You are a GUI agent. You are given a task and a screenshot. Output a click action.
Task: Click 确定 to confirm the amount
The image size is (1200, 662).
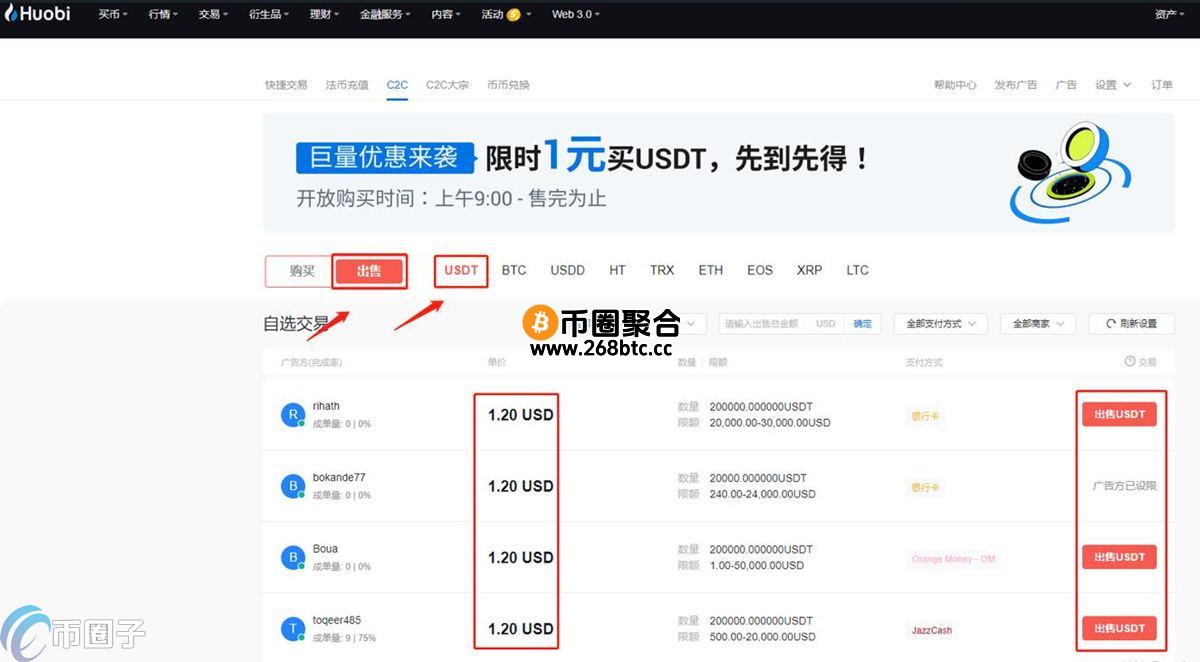pos(862,324)
